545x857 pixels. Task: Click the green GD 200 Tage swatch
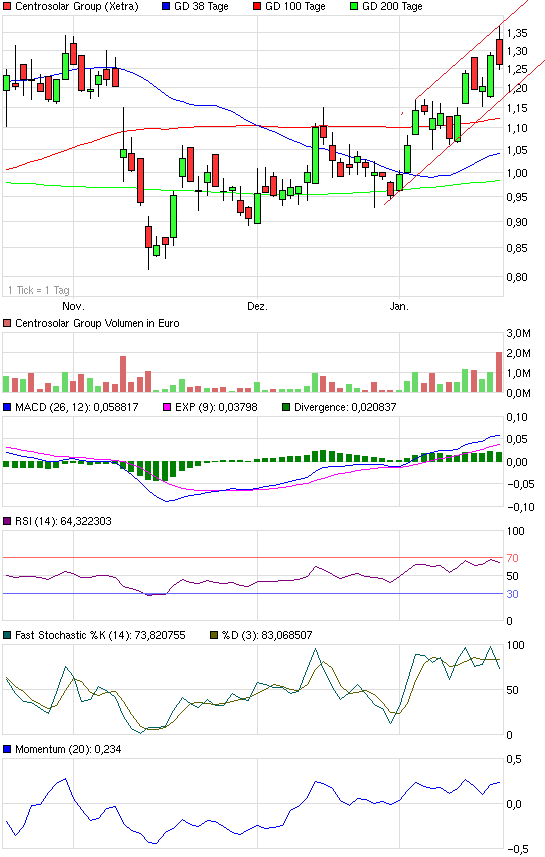coord(354,7)
